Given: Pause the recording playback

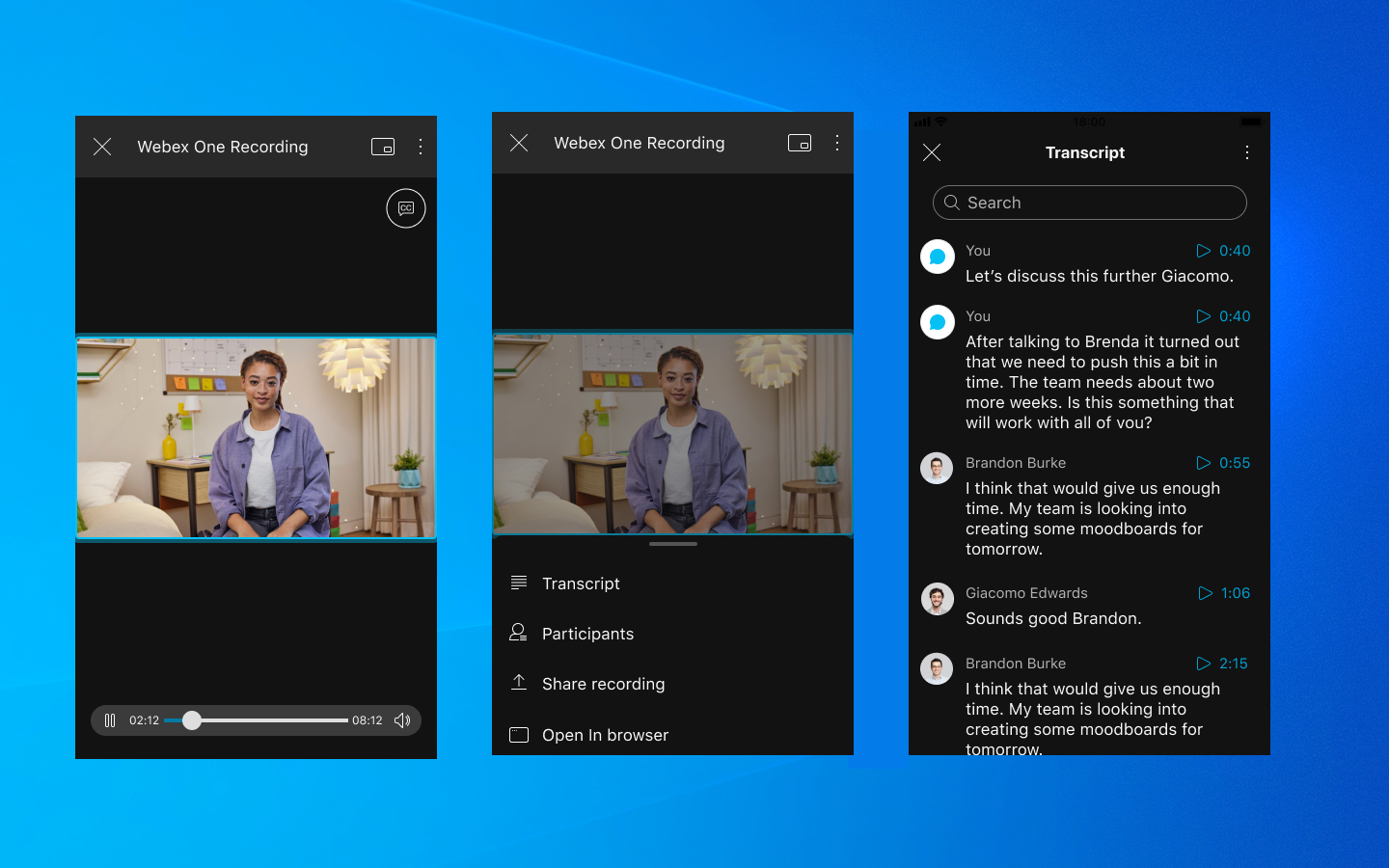Looking at the screenshot, I should click(110, 720).
